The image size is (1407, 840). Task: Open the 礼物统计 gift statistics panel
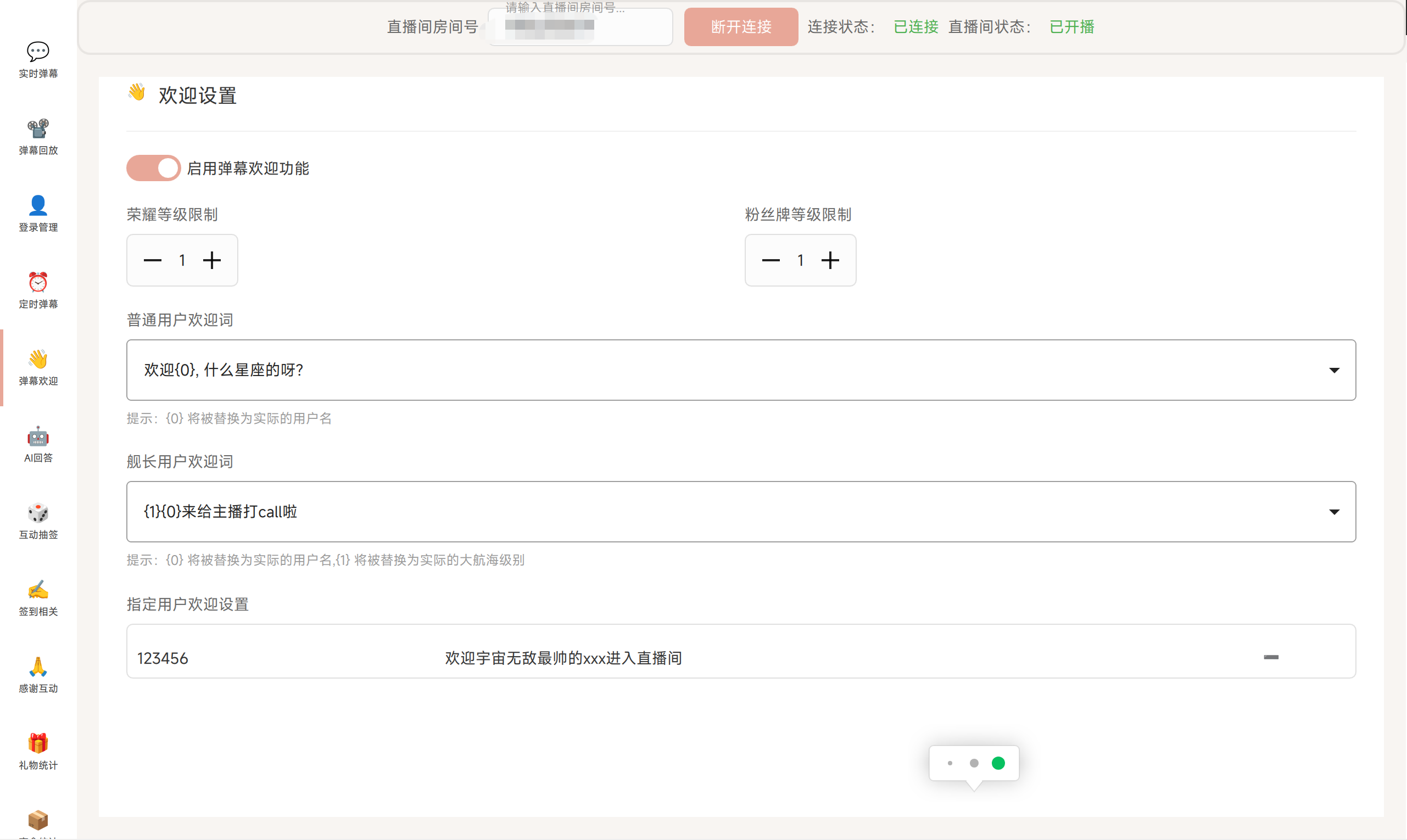click(x=38, y=751)
